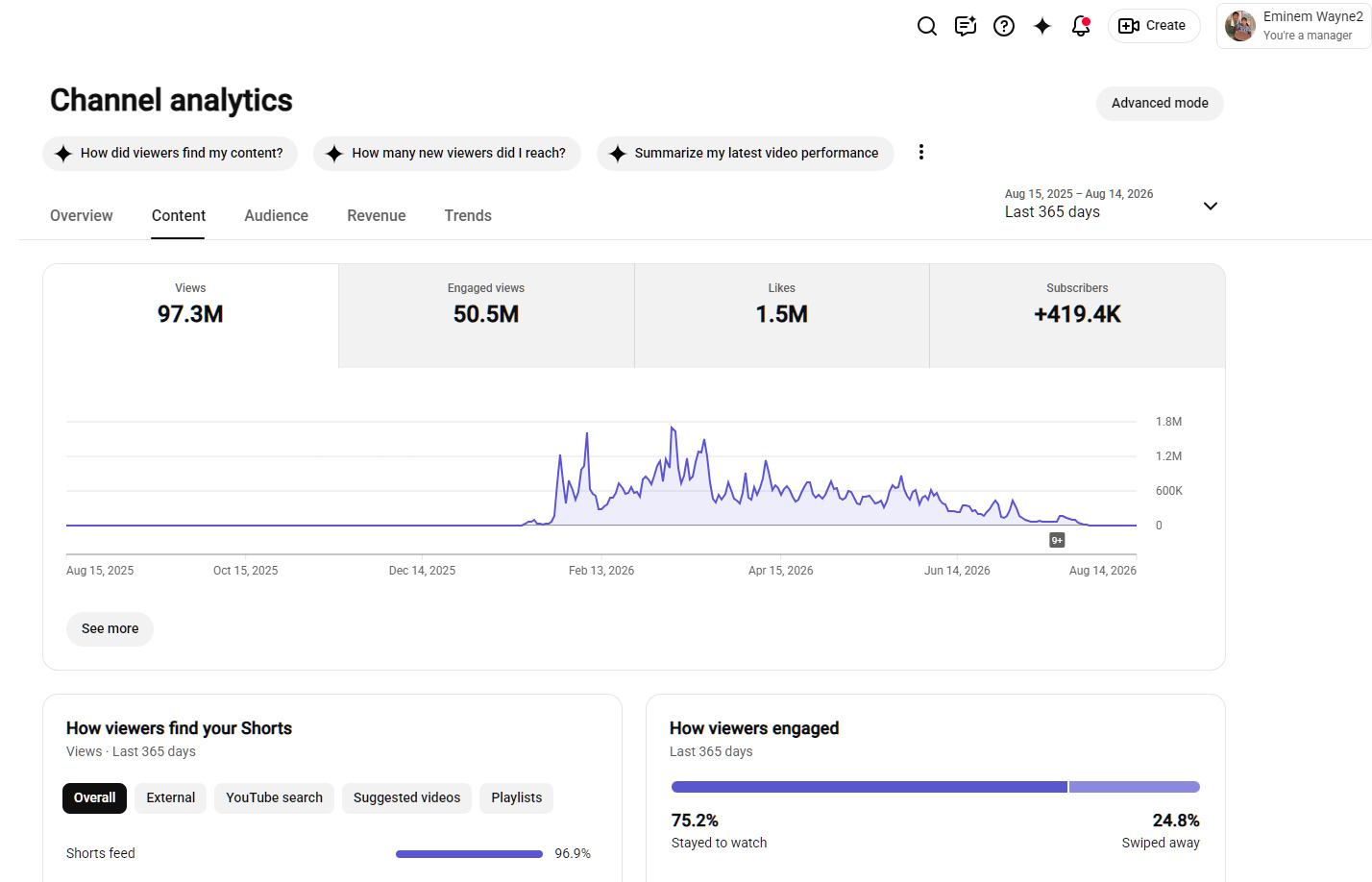Open the notifications bell
The image size is (1372, 882).
[x=1081, y=26]
